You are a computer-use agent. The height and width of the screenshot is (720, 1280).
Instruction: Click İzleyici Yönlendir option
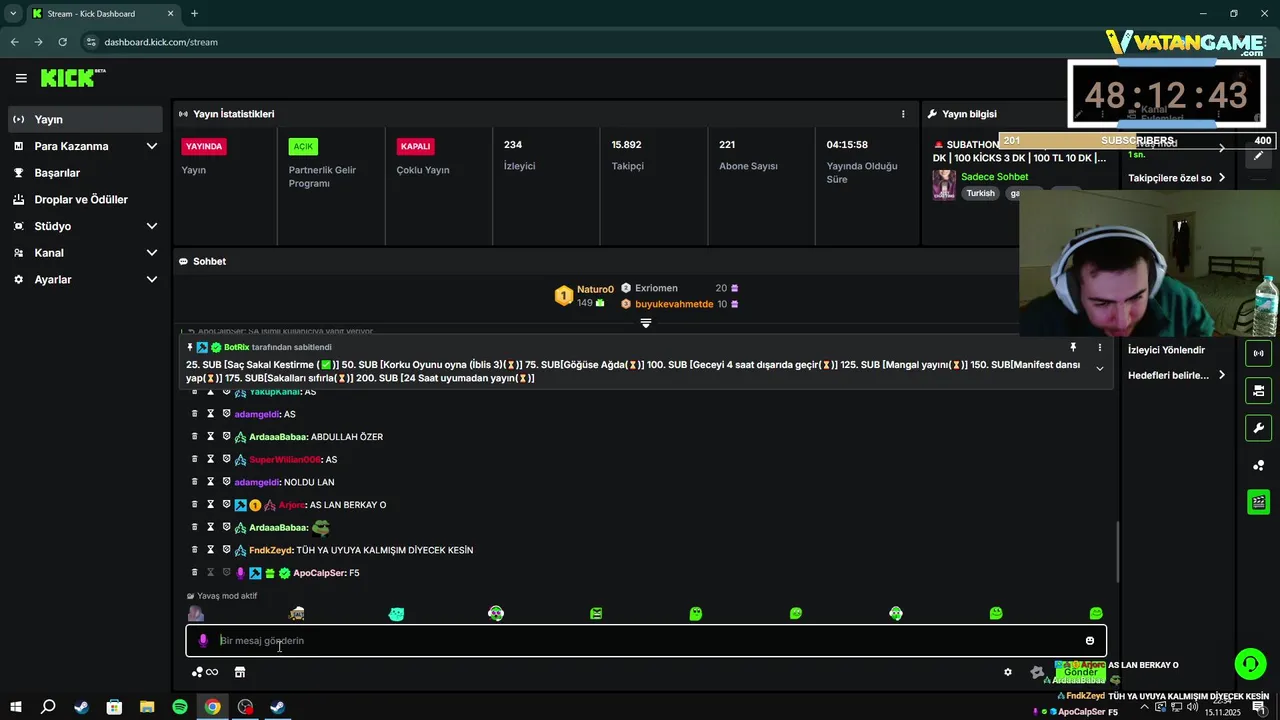1166,350
